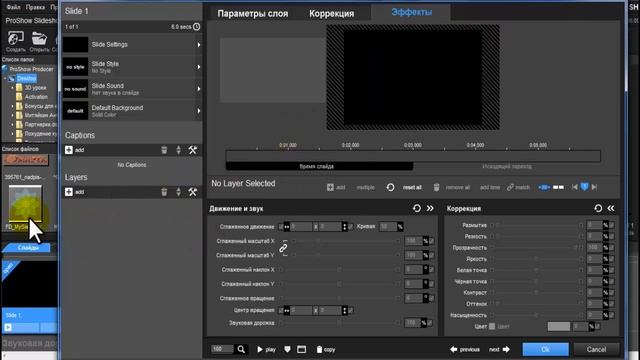
Task: Click the match link icon
Action: pyautogui.click(x=510, y=187)
